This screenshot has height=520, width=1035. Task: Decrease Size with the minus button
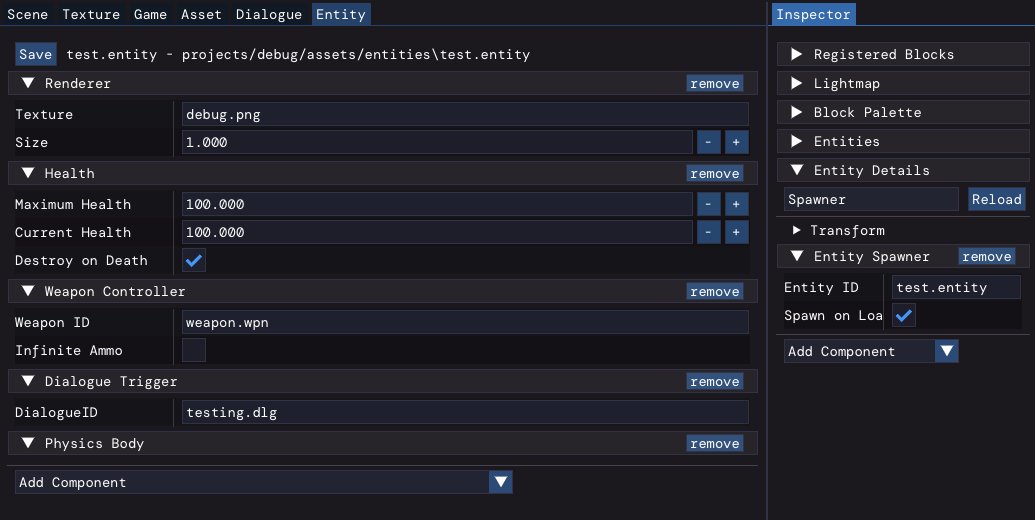(x=708, y=142)
